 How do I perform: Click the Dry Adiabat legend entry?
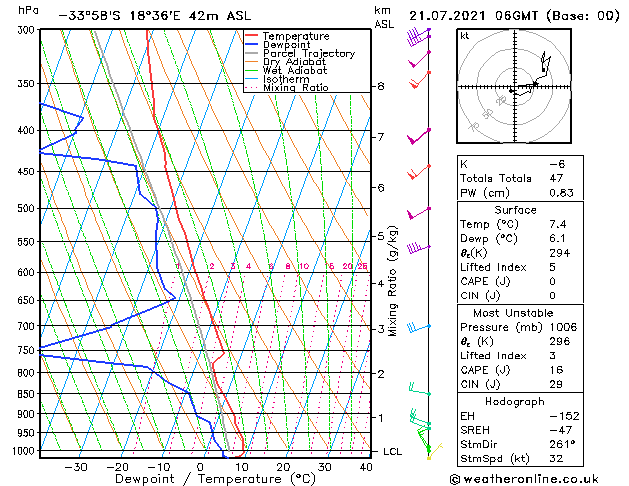286,62
